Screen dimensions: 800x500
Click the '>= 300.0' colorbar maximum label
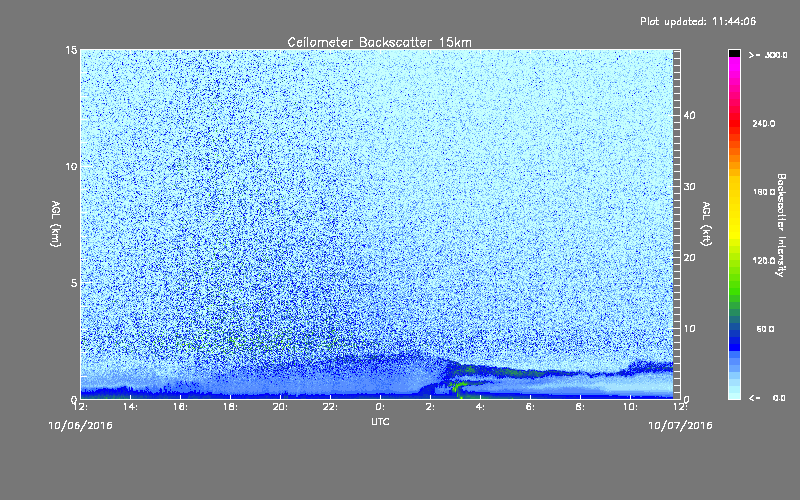point(768,55)
